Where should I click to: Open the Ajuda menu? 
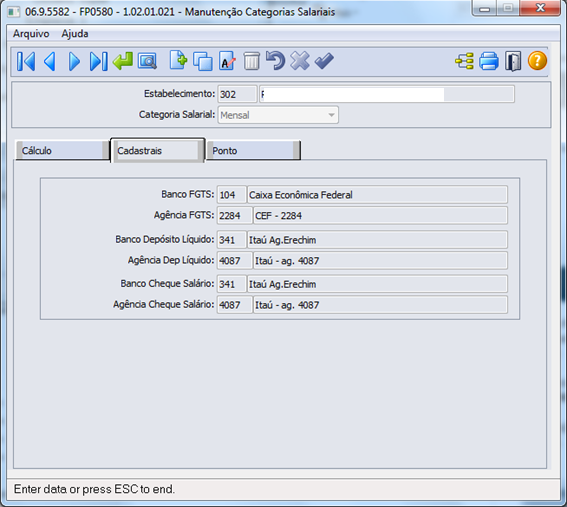point(75,34)
